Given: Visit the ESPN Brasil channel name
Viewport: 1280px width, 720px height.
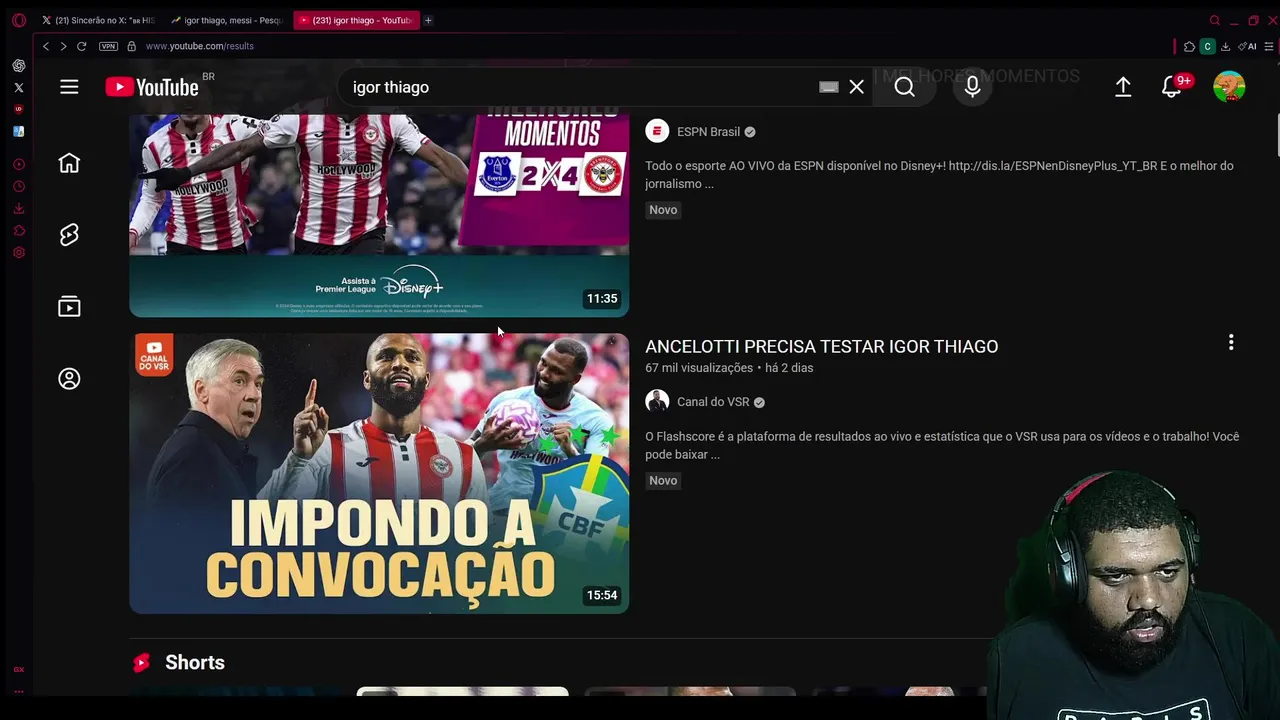Looking at the screenshot, I should [708, 132].
